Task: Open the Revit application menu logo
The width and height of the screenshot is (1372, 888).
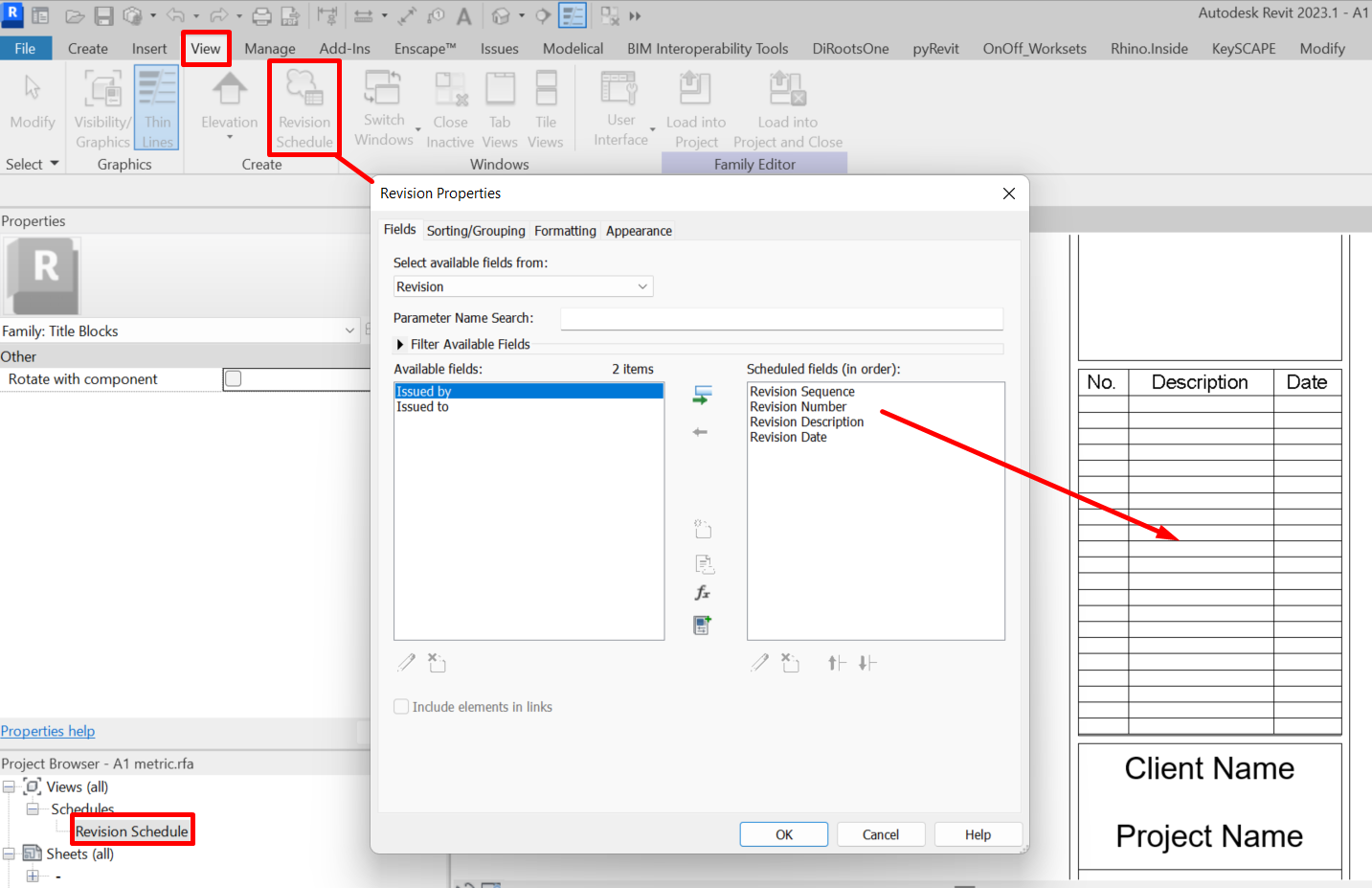Action: tap(12, 13)
